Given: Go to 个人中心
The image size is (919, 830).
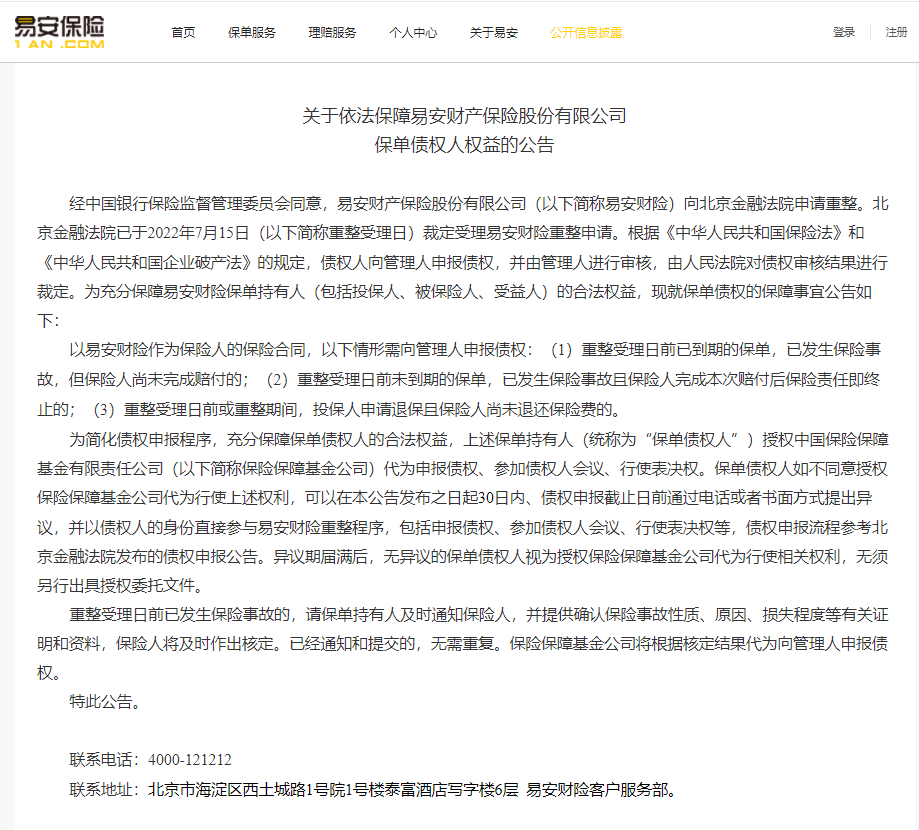Looking at the screenshot, I should (x=413, y=32).
